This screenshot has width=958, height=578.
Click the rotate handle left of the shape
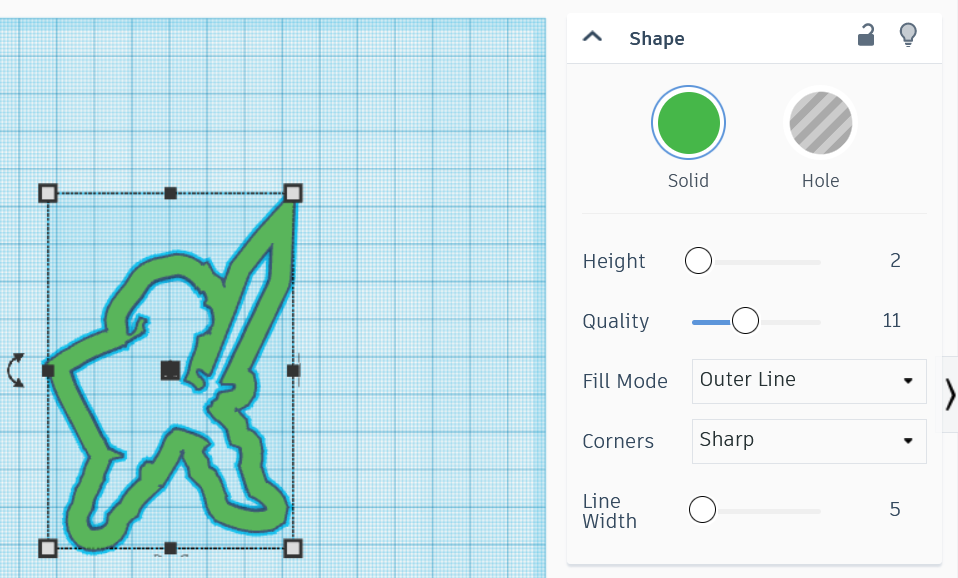point(17,370)
